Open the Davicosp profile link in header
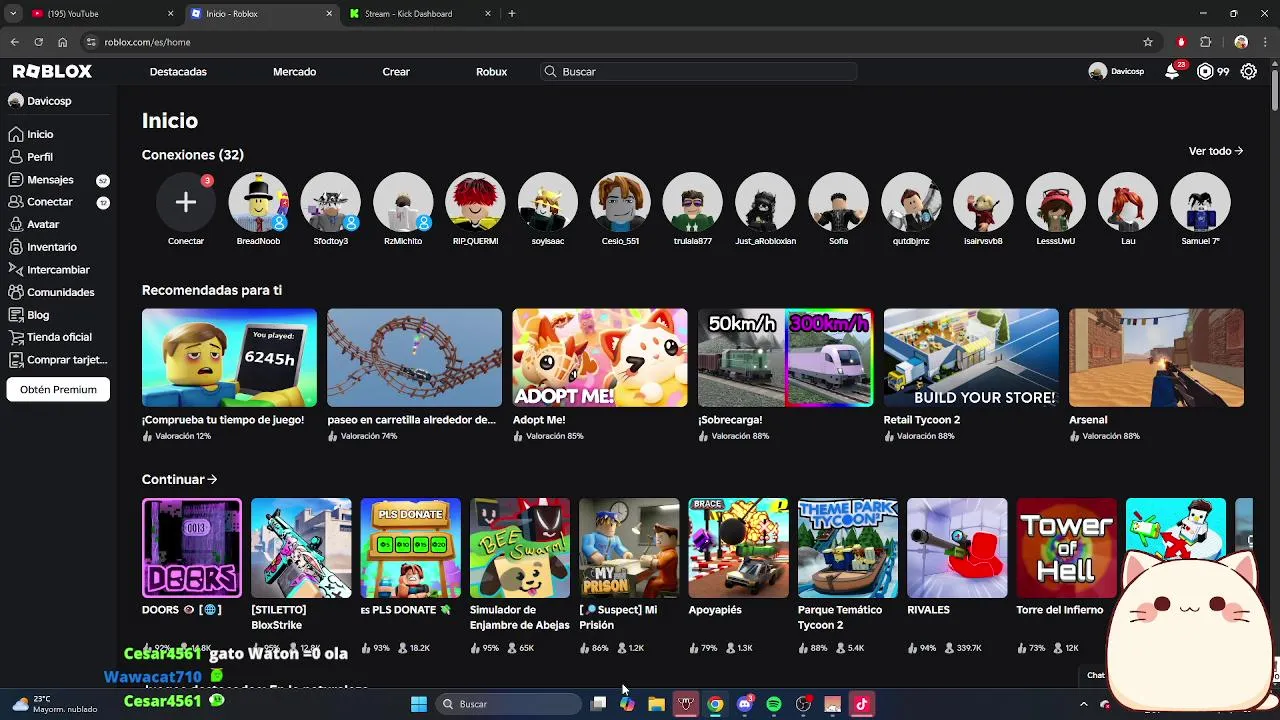The image size is (1280, 720). [1116, 71]
